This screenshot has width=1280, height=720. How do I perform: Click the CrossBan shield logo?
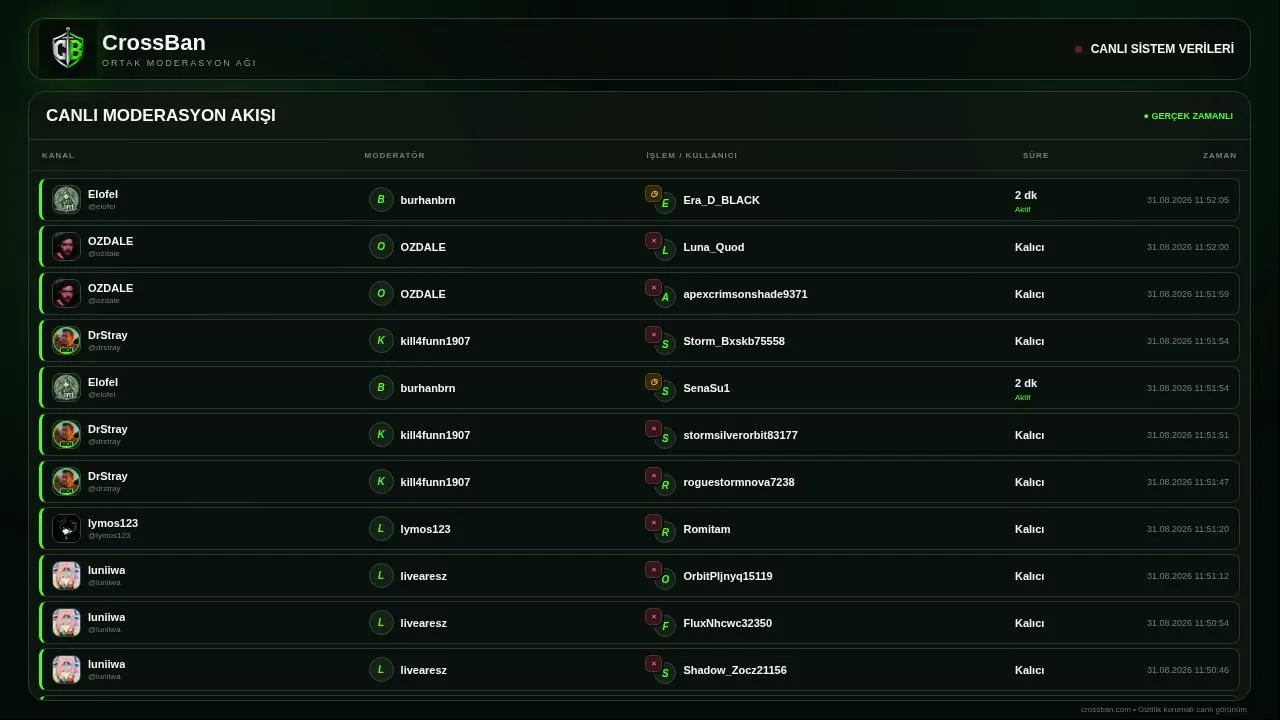(68, 49)
